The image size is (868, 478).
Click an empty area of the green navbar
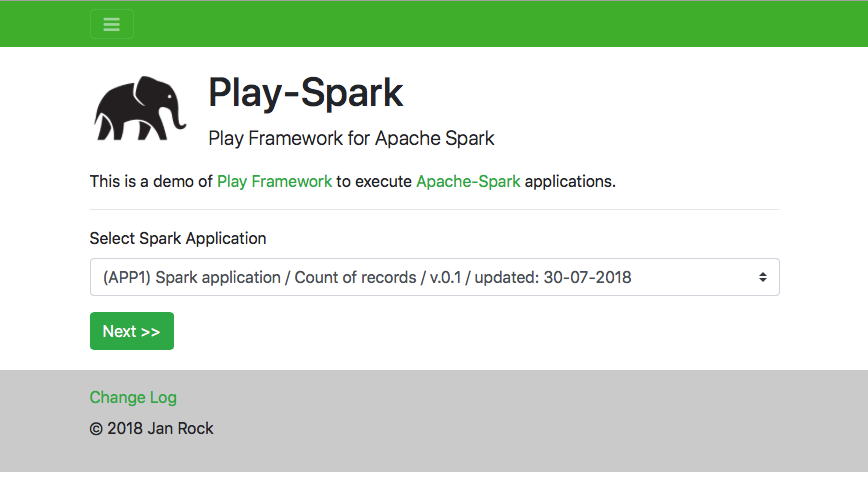tap(500, 24)
